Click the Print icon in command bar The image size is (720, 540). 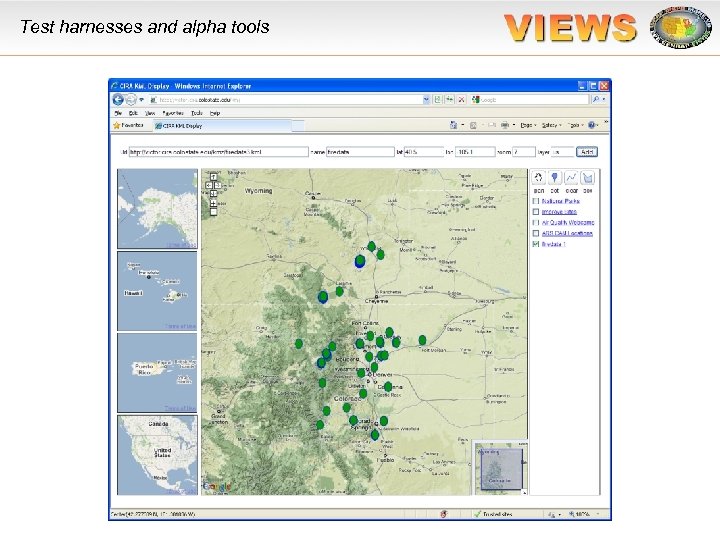[x=505, y=125]
